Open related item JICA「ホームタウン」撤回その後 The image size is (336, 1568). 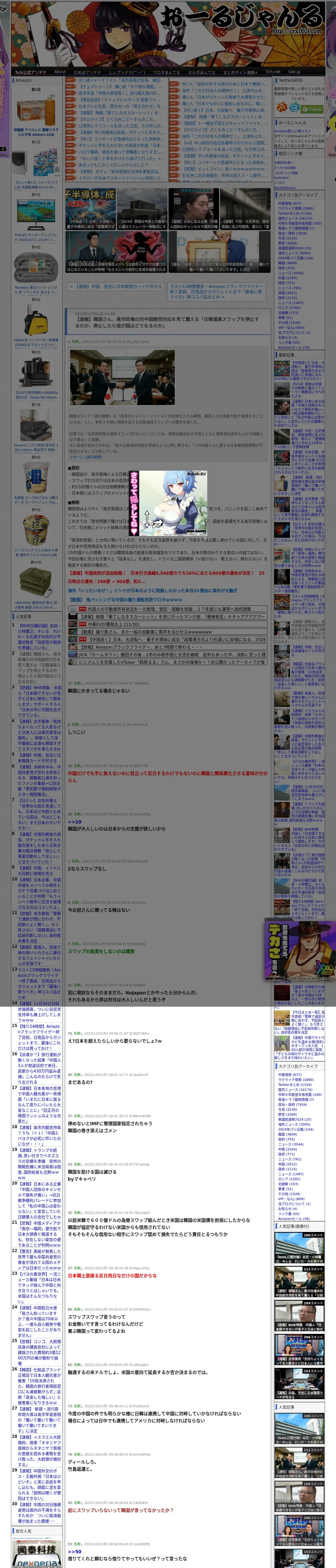(168, 654)
